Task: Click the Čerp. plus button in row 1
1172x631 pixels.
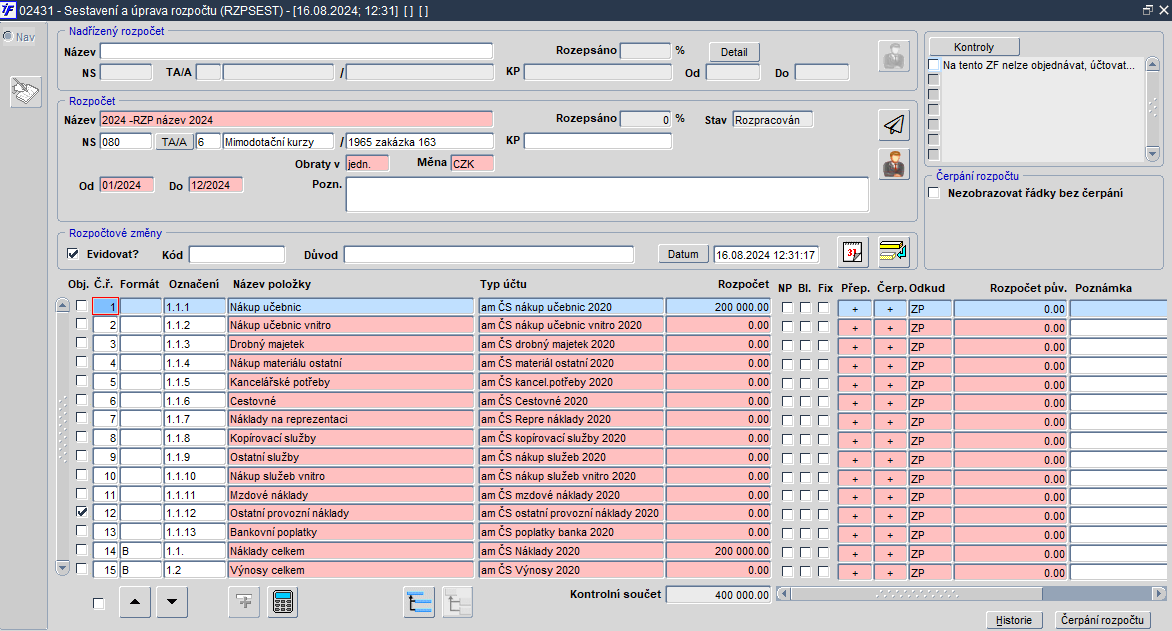Action: pyautogui.click(x=889, y=308)
